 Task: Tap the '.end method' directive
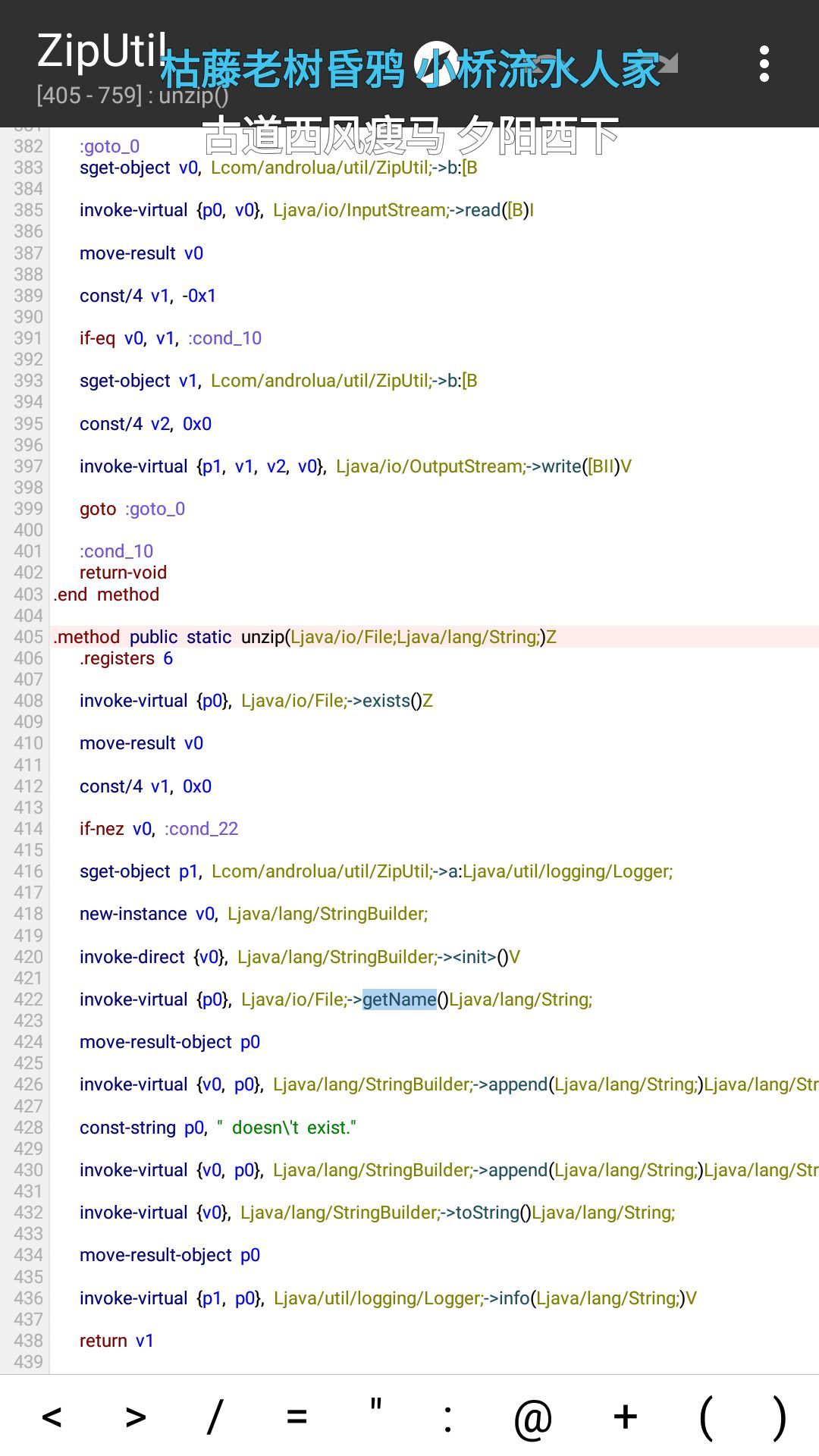106,595
